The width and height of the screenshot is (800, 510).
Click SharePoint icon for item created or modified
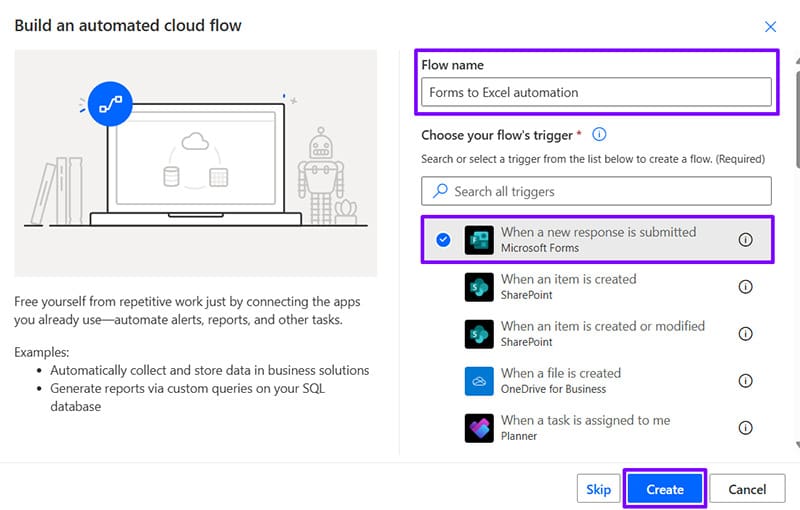coord(480,334)
